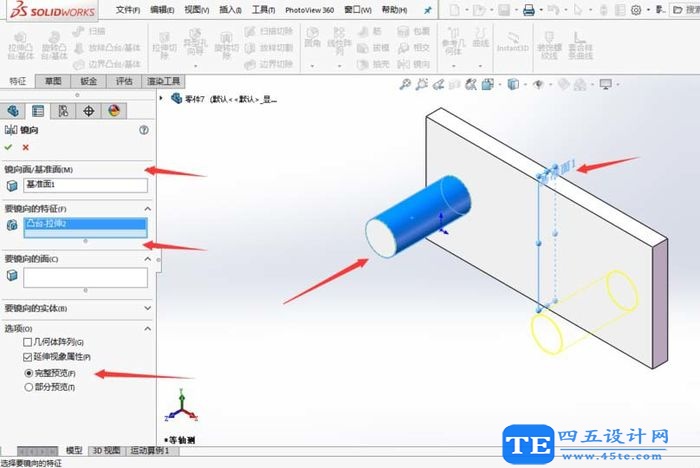Screen dimensions: 700x468
Task: Open the 文件 menu
Action: (x=128, y=10)
